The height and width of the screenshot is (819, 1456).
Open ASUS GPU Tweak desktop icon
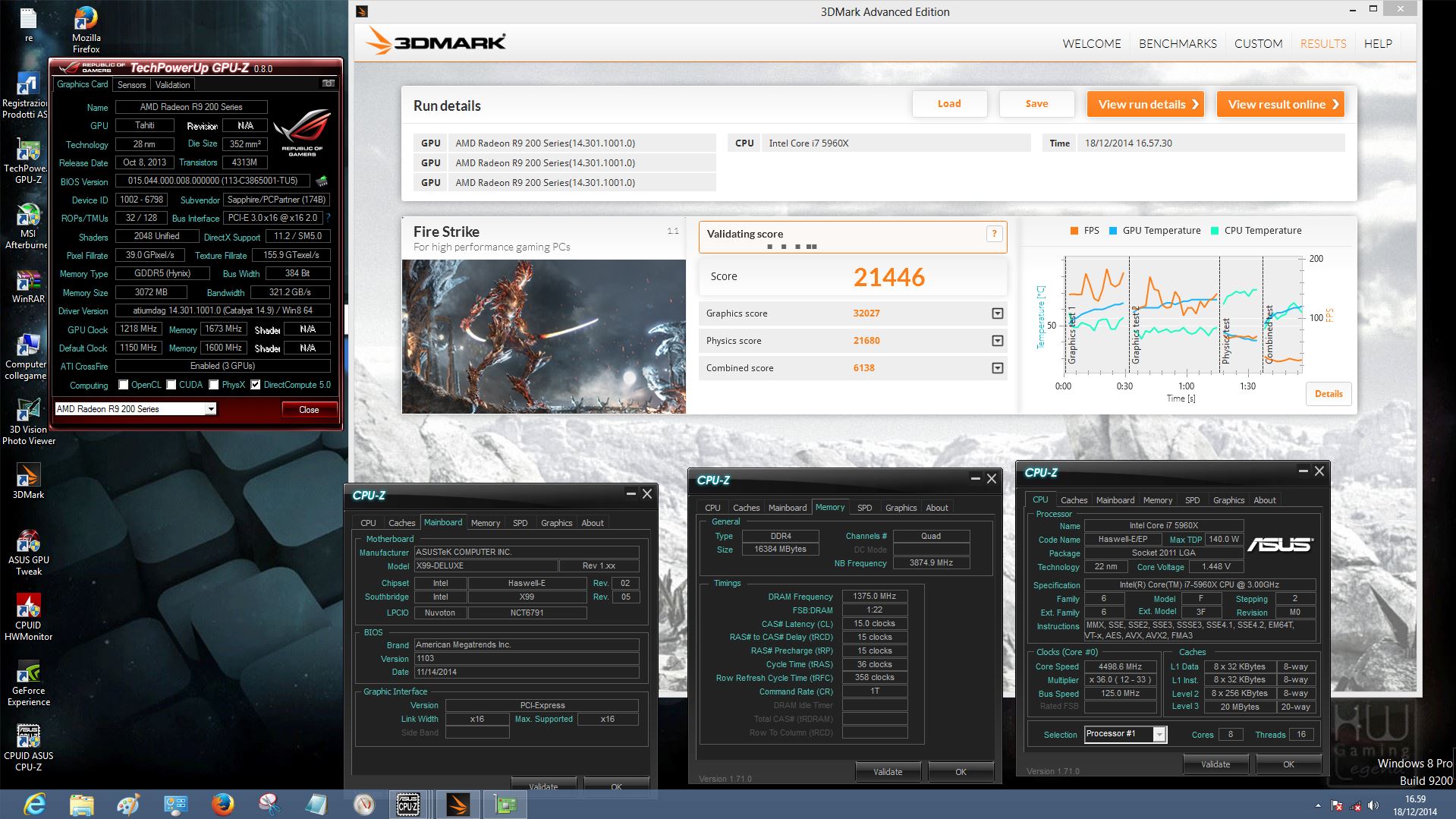click(28, 553)
